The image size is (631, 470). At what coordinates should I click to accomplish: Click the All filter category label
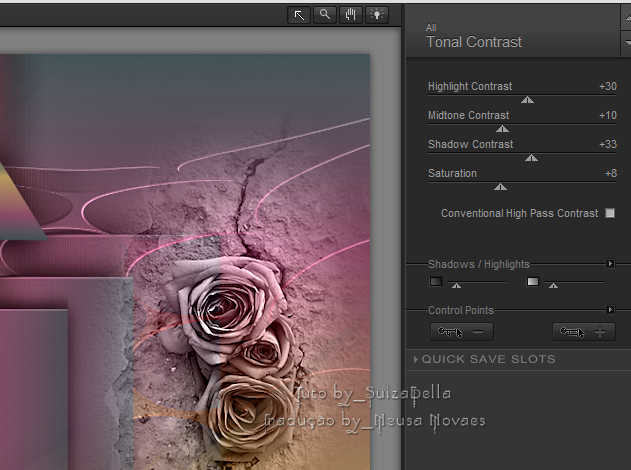[431, 28]
